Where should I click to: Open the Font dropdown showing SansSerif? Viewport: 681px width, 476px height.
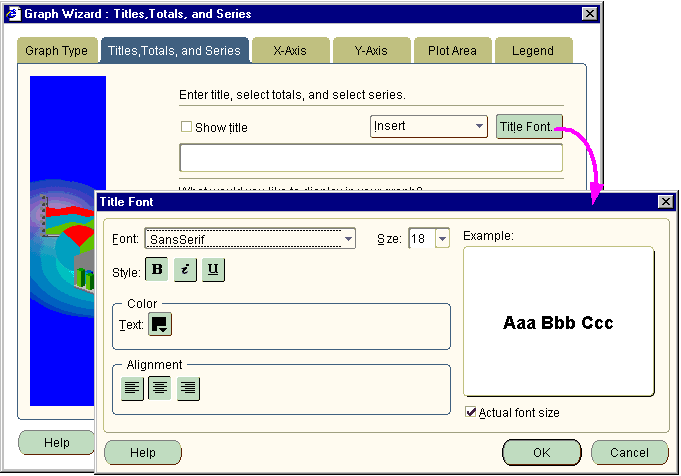(x=250, y=238)
